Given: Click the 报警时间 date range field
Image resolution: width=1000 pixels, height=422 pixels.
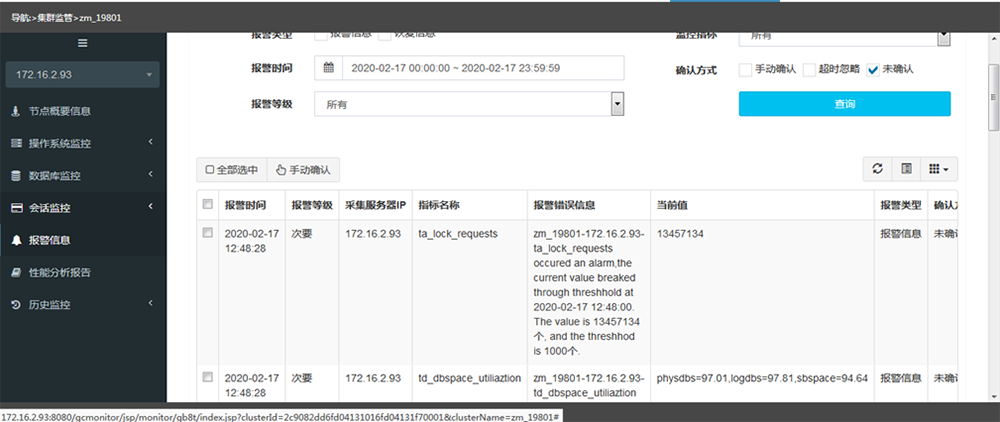Looking at the screenshot, I should 483,68.
